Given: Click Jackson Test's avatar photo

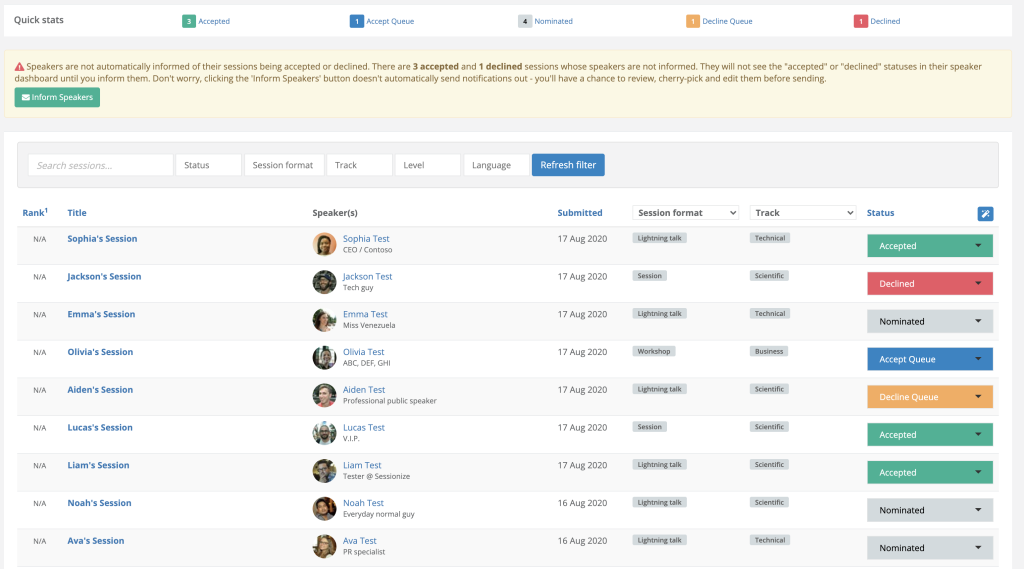Looking at the screenshot, I should click(x=324, y=282).
